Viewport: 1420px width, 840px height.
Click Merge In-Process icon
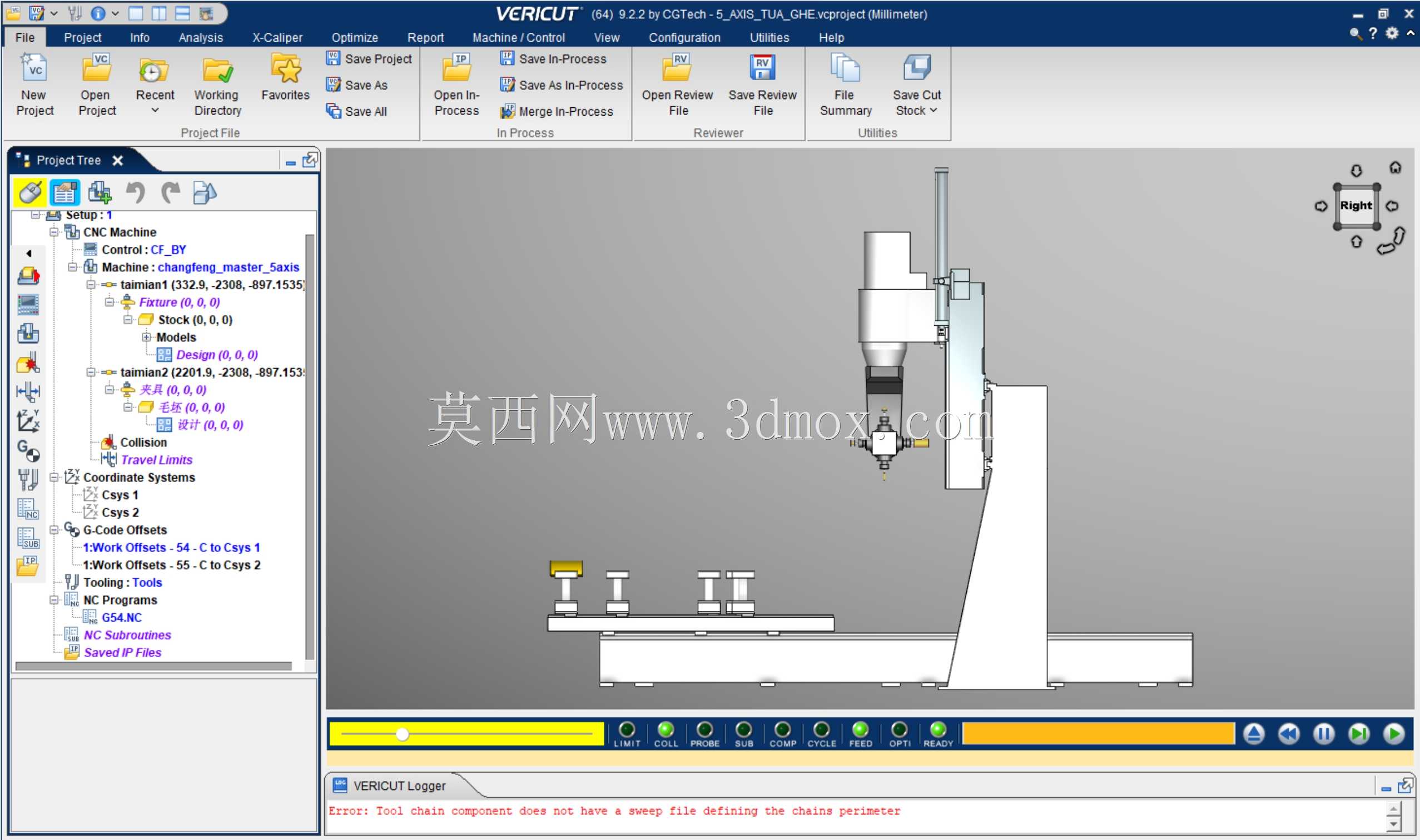[x=508, y=111]
